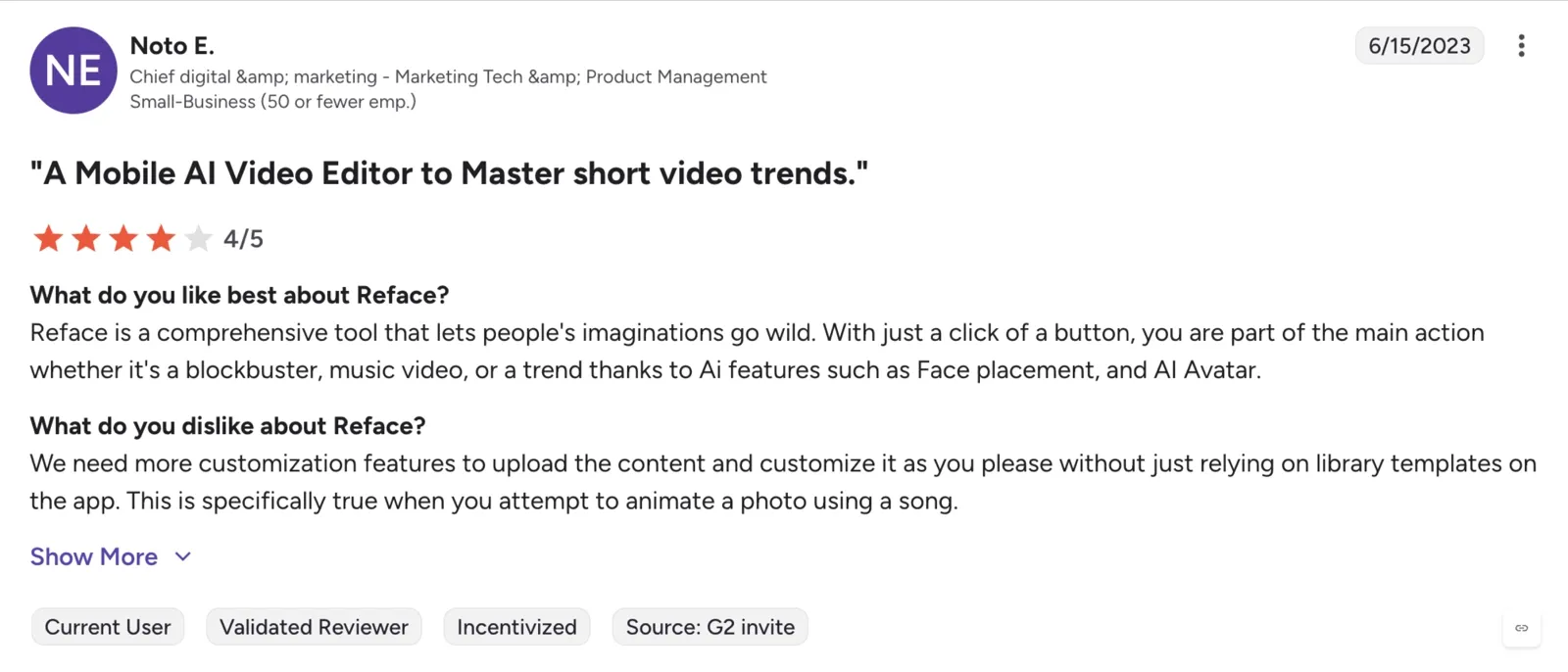1568x672 pixels.
Task: Click the Small-Business company size text
Action: (x=273, y=101)
